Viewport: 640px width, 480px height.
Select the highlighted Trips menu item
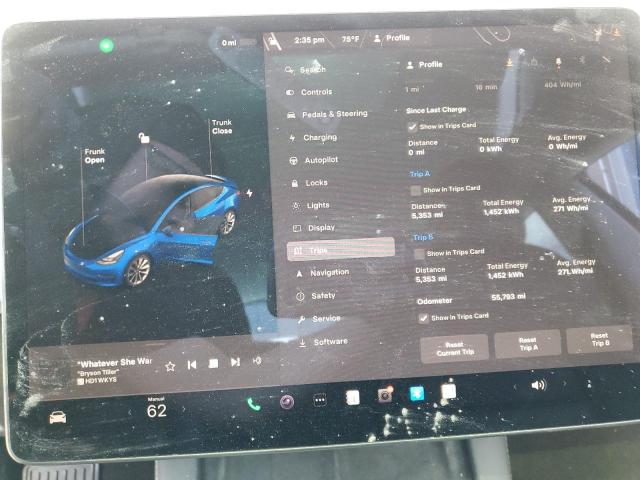341,249
